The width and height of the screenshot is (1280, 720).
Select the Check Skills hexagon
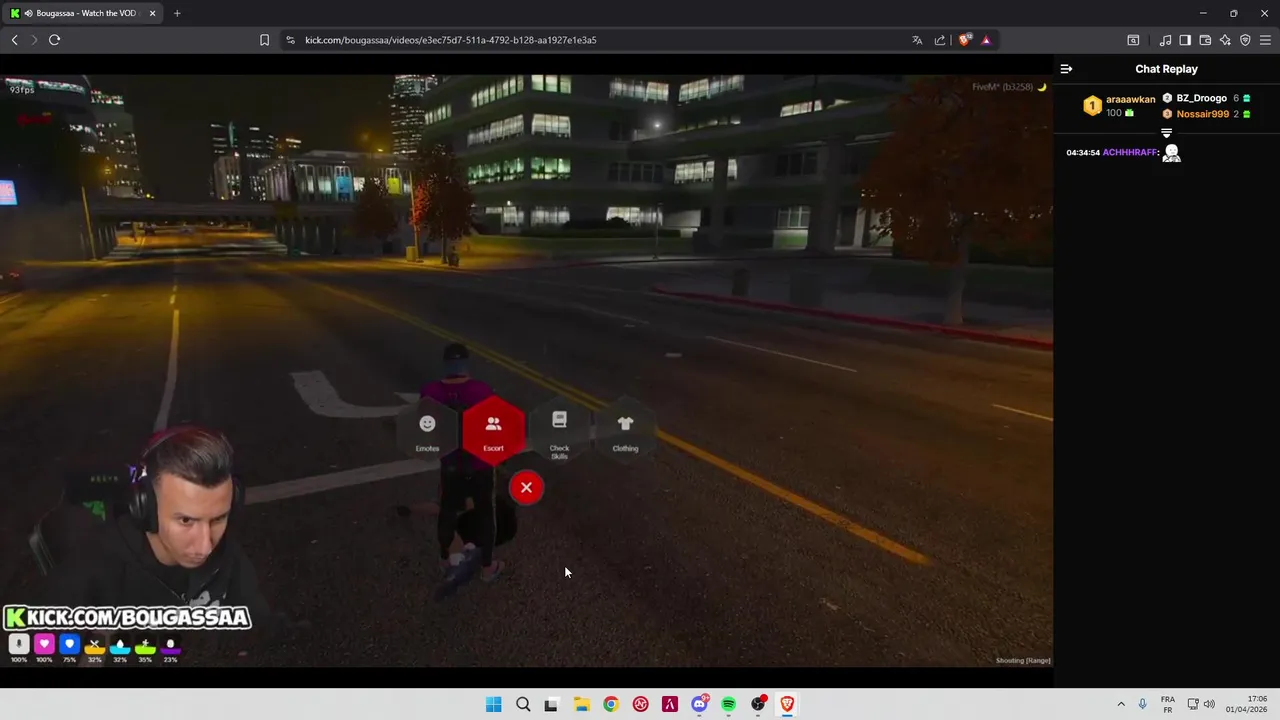coord(559,431)
